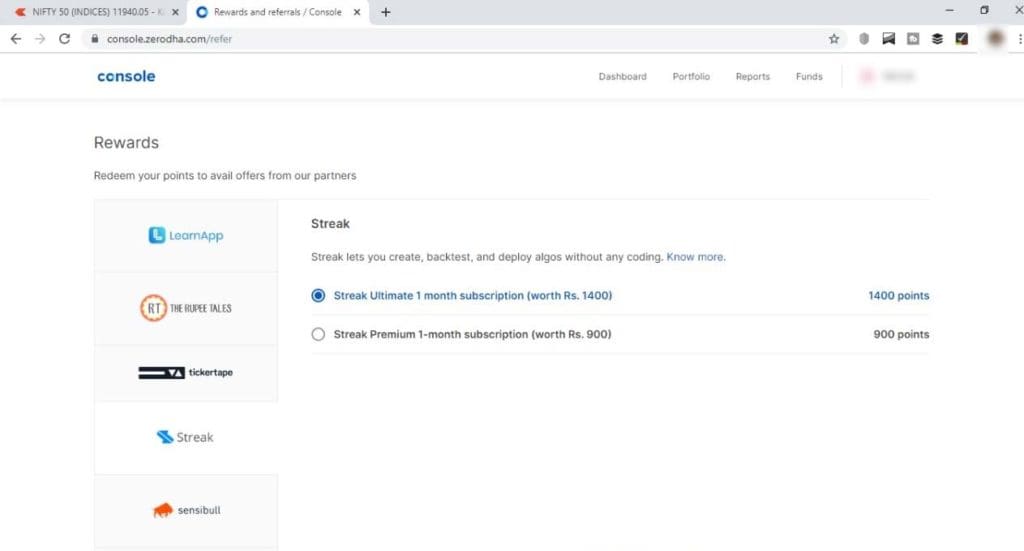This screenshot has height=551, width=1024.
Task: Select the Streak partner
Action: tap(185, 437)
